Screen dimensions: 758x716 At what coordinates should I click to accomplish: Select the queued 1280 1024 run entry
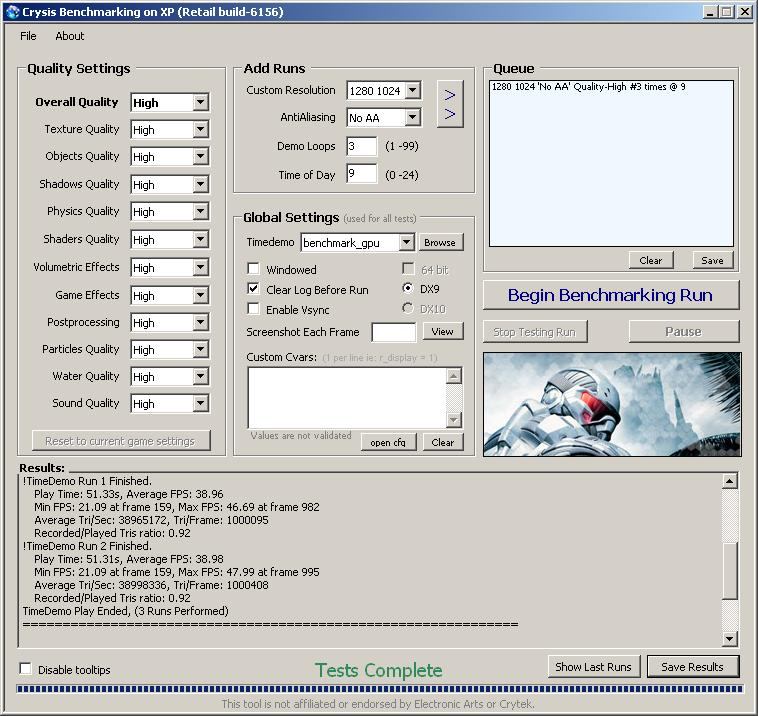(x=588, y=87)
